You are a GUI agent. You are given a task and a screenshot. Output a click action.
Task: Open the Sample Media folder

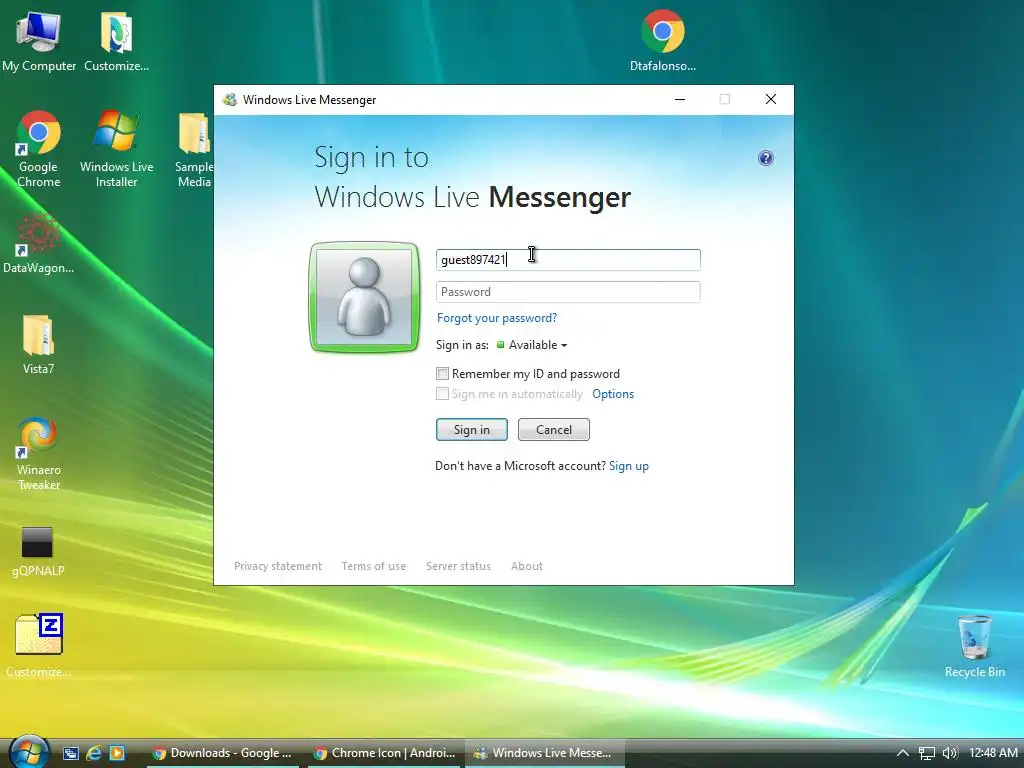[x=194, y=149]
